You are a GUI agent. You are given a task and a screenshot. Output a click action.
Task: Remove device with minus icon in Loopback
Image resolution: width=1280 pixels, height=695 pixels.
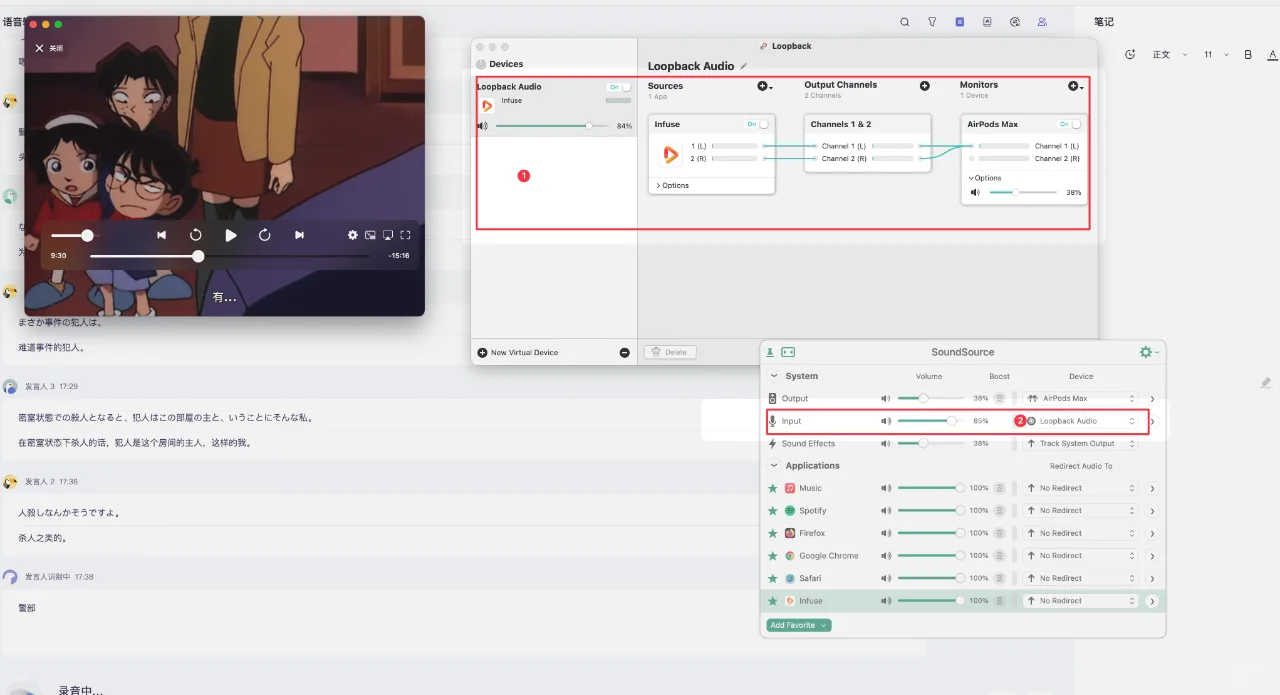pyautogui.click(x=625, y=353)
